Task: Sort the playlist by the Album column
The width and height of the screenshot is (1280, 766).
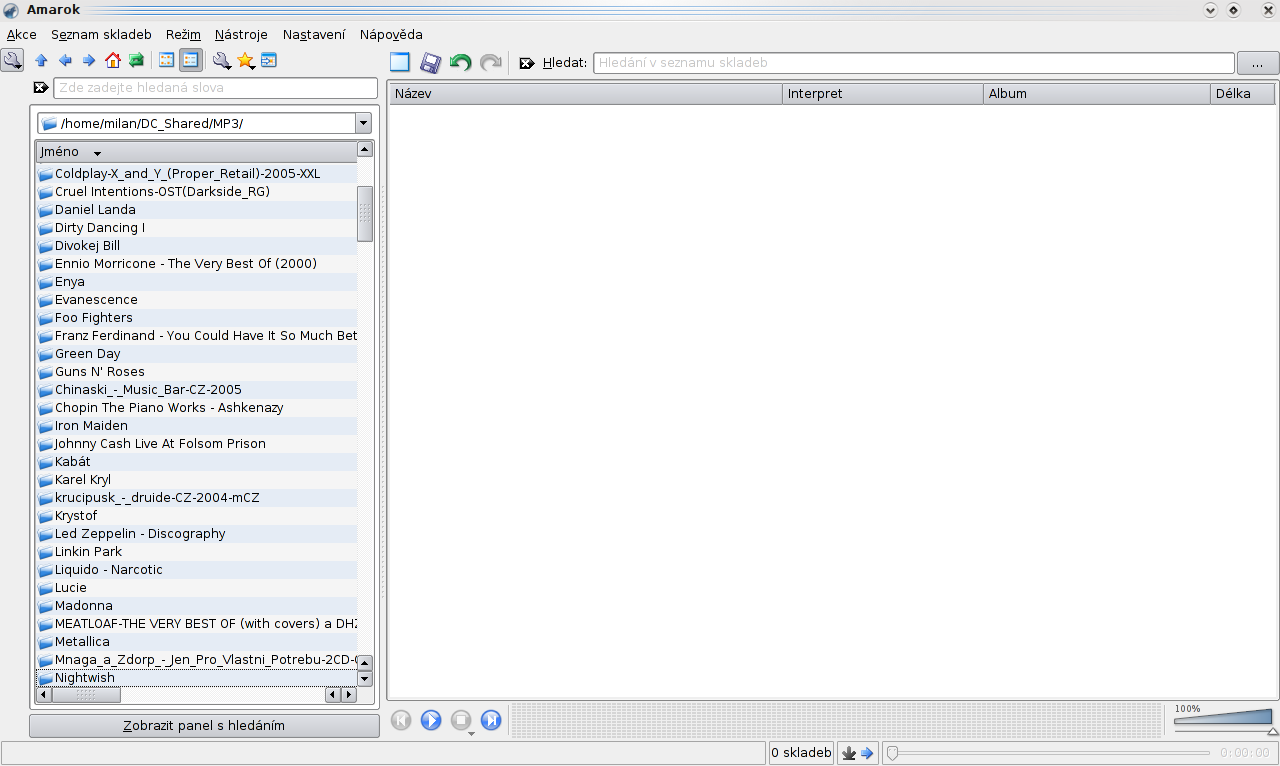Action: click(1097, 94)
